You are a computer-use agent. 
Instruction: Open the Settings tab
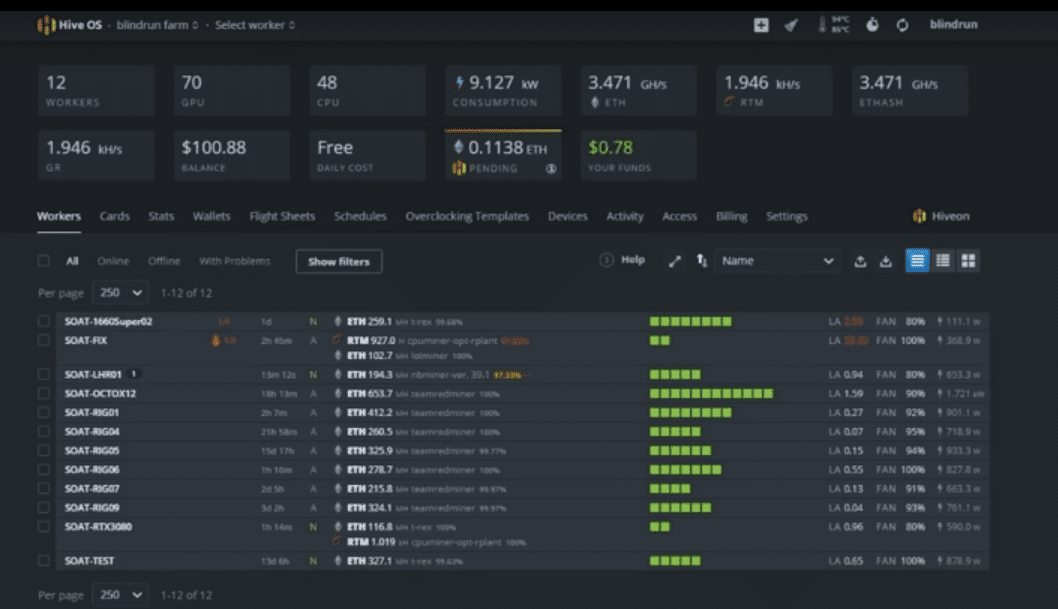coord(787,216)
